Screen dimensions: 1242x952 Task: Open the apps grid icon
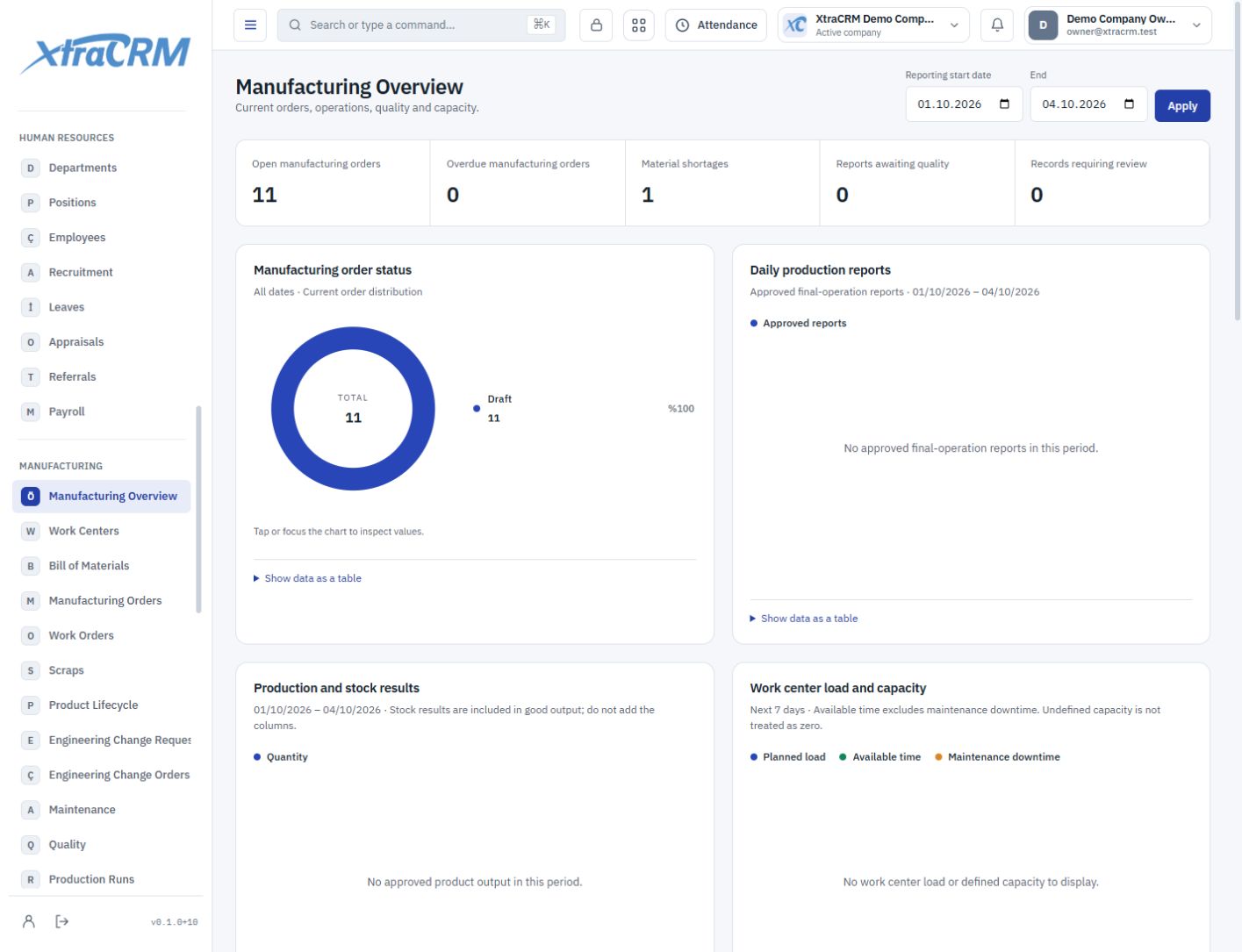(639, 25)
